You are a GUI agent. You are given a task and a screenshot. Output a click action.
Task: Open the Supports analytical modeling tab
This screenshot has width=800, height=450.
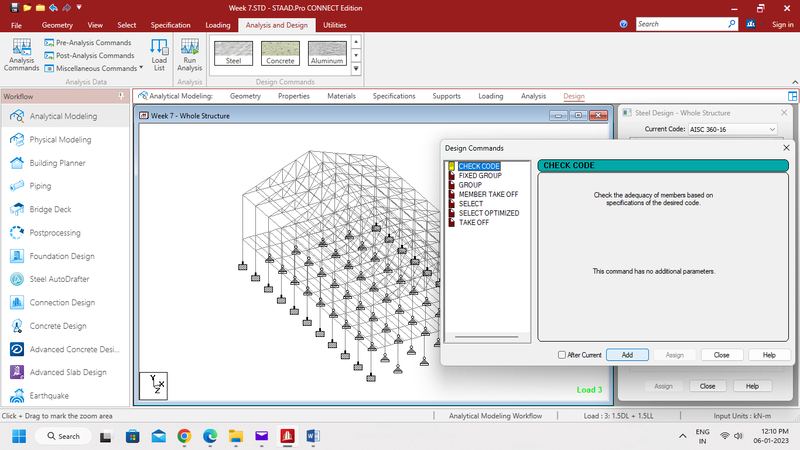(446, 96)
